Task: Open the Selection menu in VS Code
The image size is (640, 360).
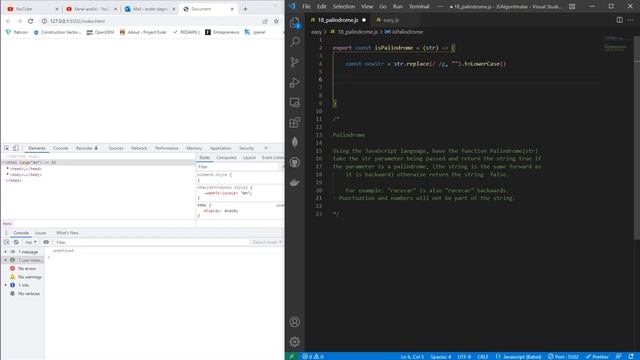Action: (x=344, y=7)
